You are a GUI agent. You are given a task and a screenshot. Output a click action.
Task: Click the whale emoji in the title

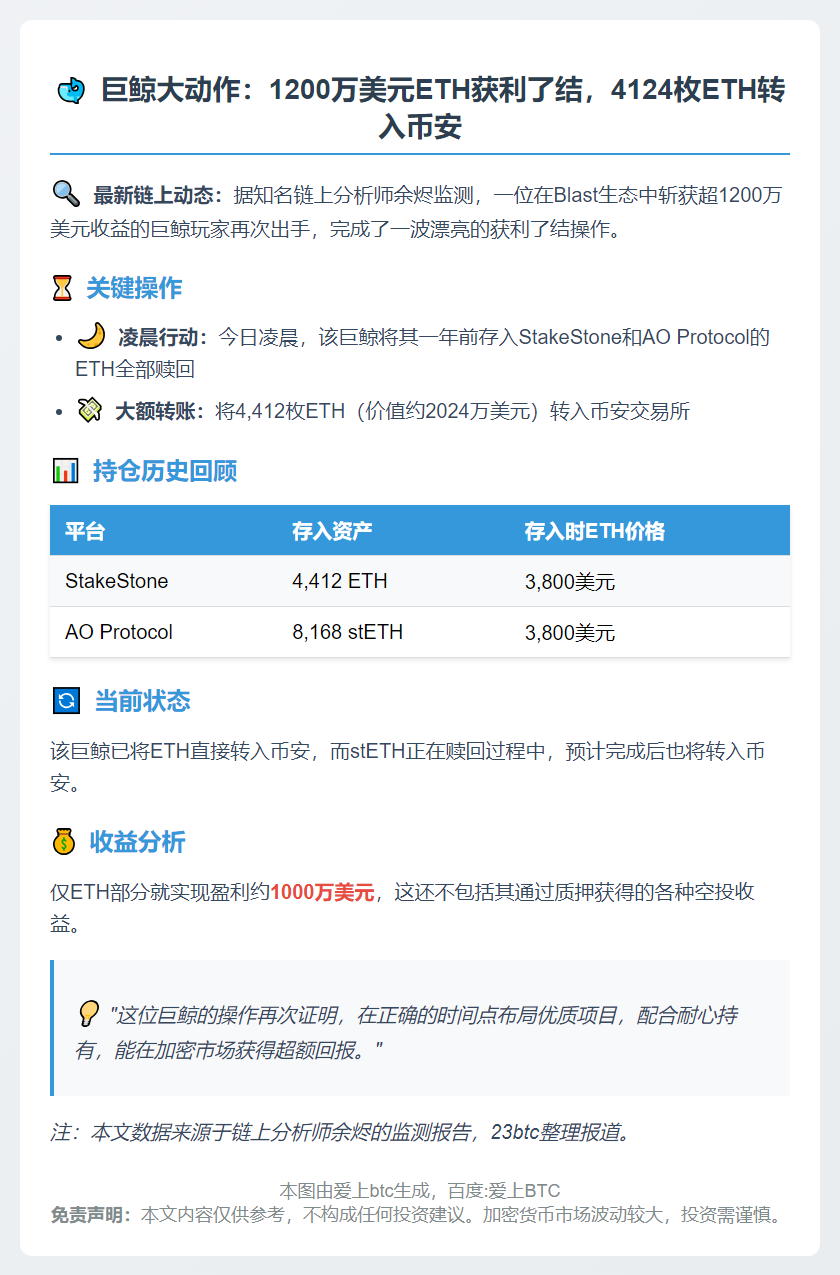(x=71, y=91)
